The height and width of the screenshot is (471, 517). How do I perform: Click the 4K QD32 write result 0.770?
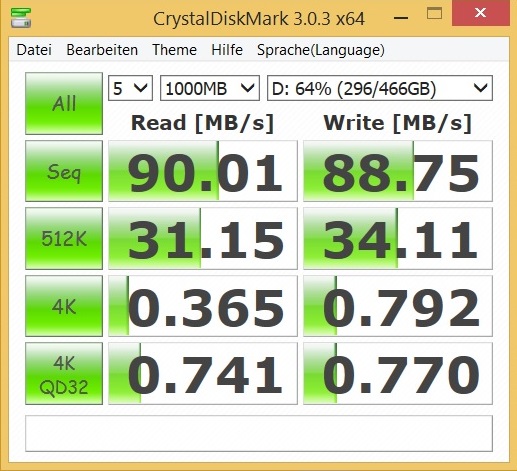tap(398, 373)
